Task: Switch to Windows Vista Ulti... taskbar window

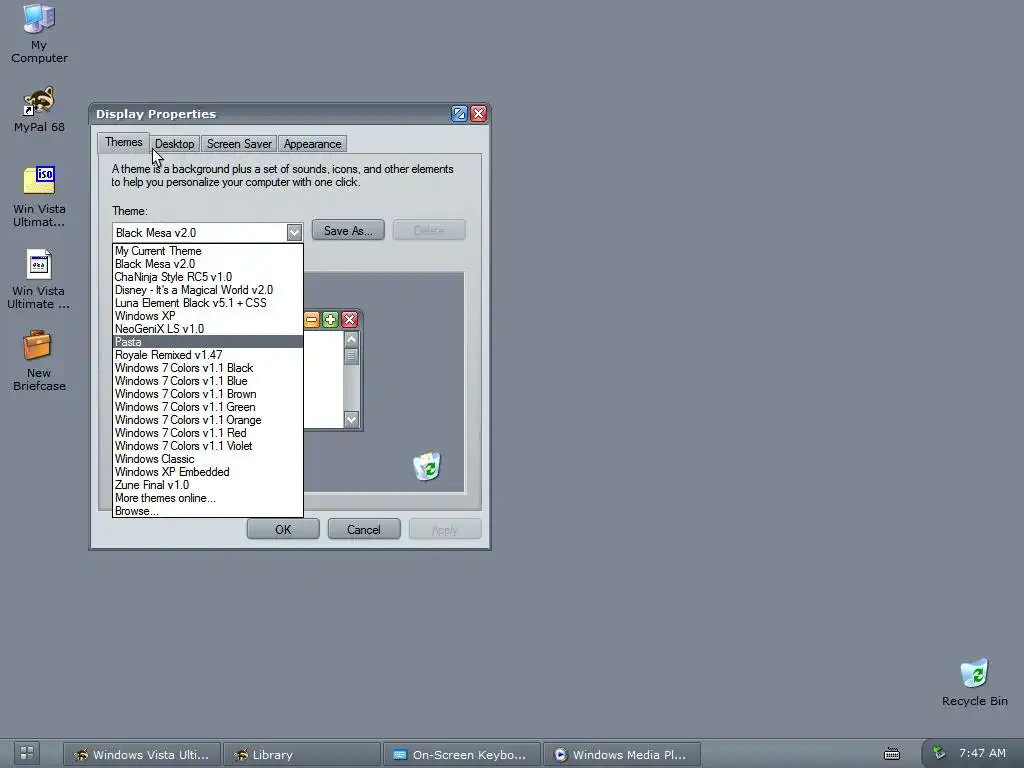Action: (x=142, y=754)
